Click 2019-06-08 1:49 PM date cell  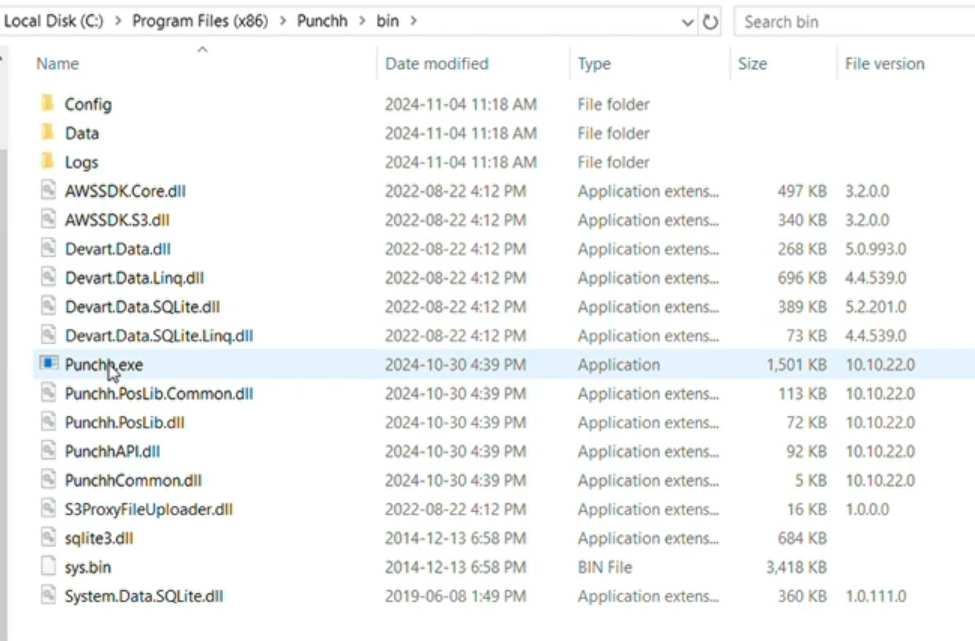455,596
